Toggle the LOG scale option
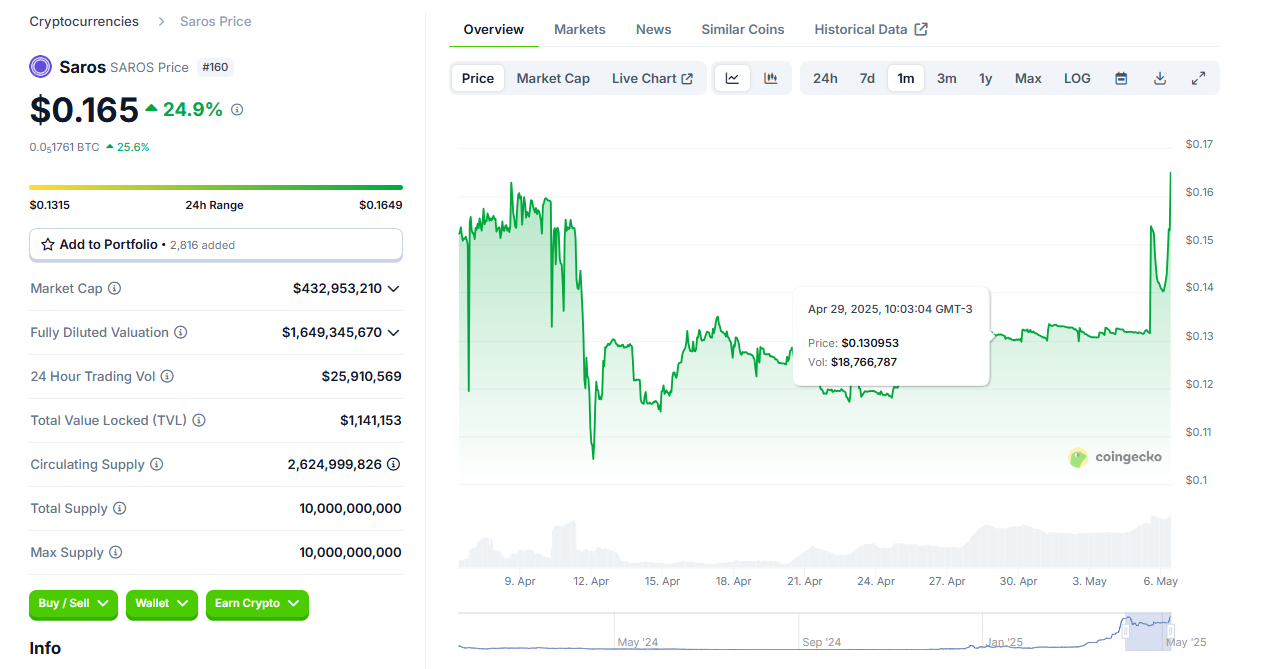The image size is (1261, 669). point(1077,78)
